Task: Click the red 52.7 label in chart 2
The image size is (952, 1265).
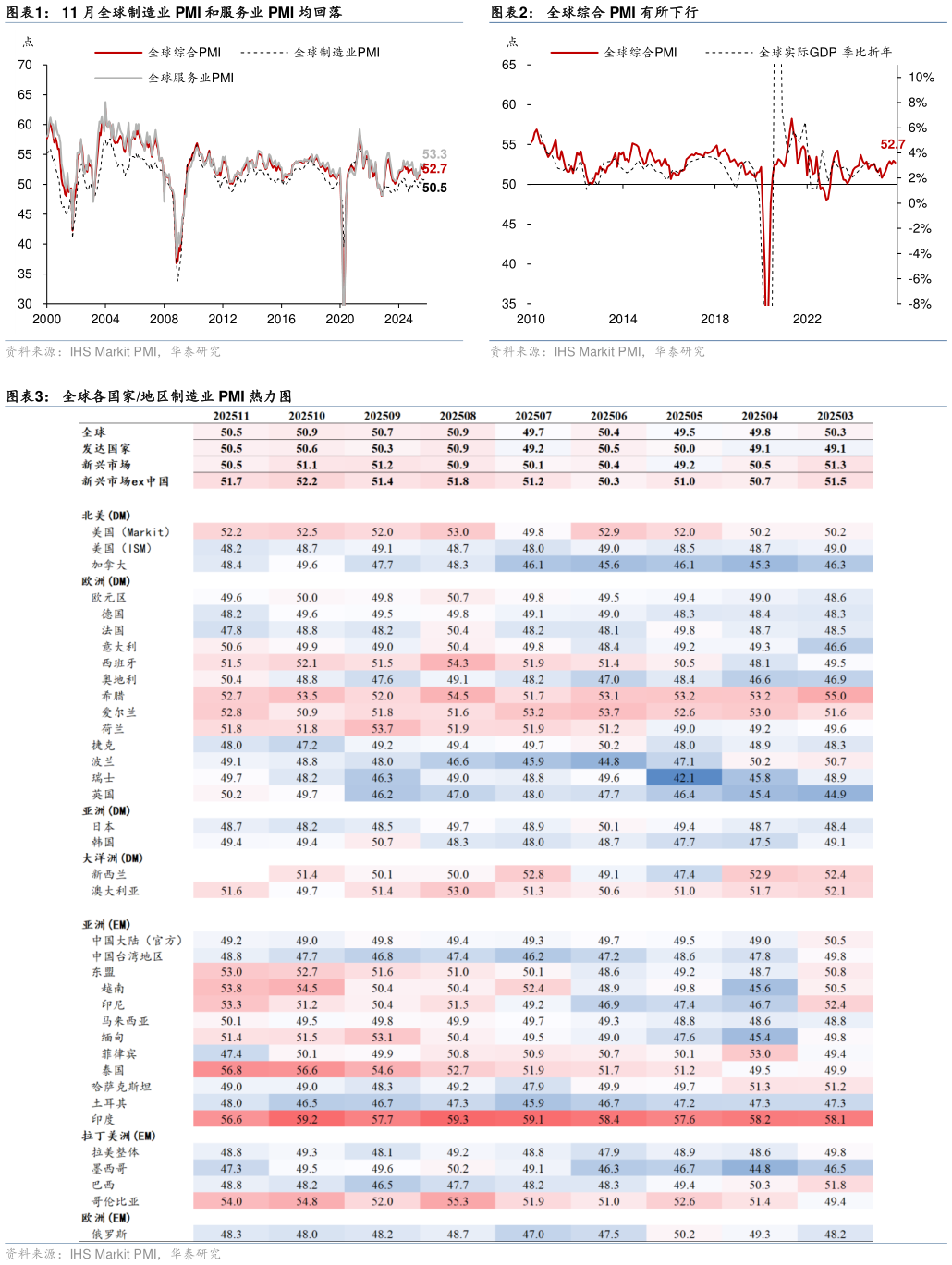Action: (893, 144)
